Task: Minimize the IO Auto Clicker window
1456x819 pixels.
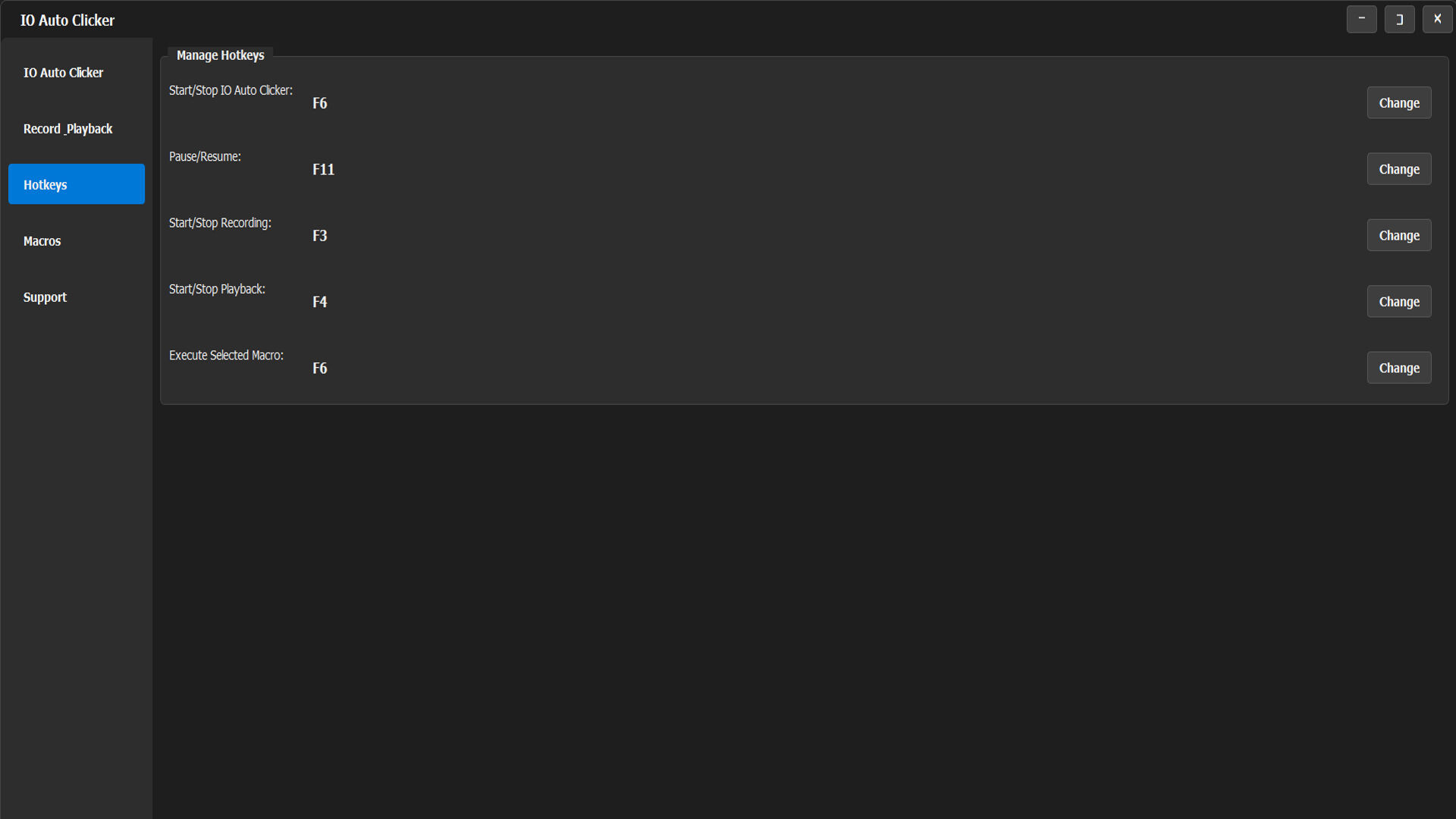Action: 1361,19
